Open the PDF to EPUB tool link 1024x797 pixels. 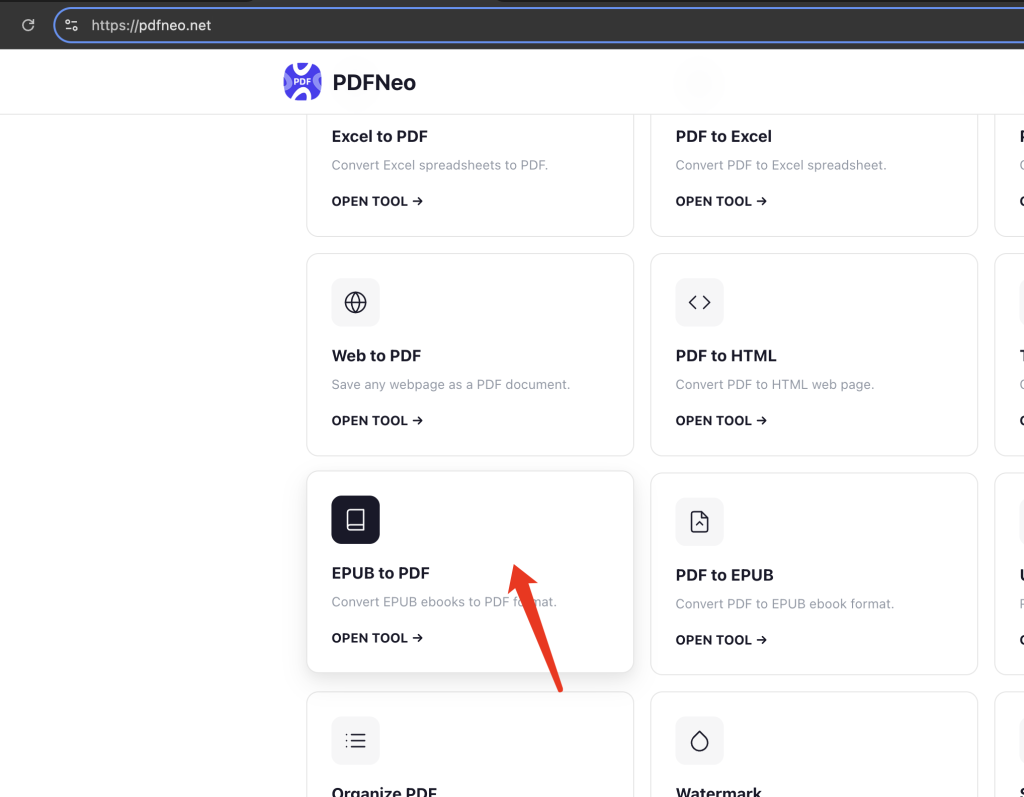[x=722, y=640]
